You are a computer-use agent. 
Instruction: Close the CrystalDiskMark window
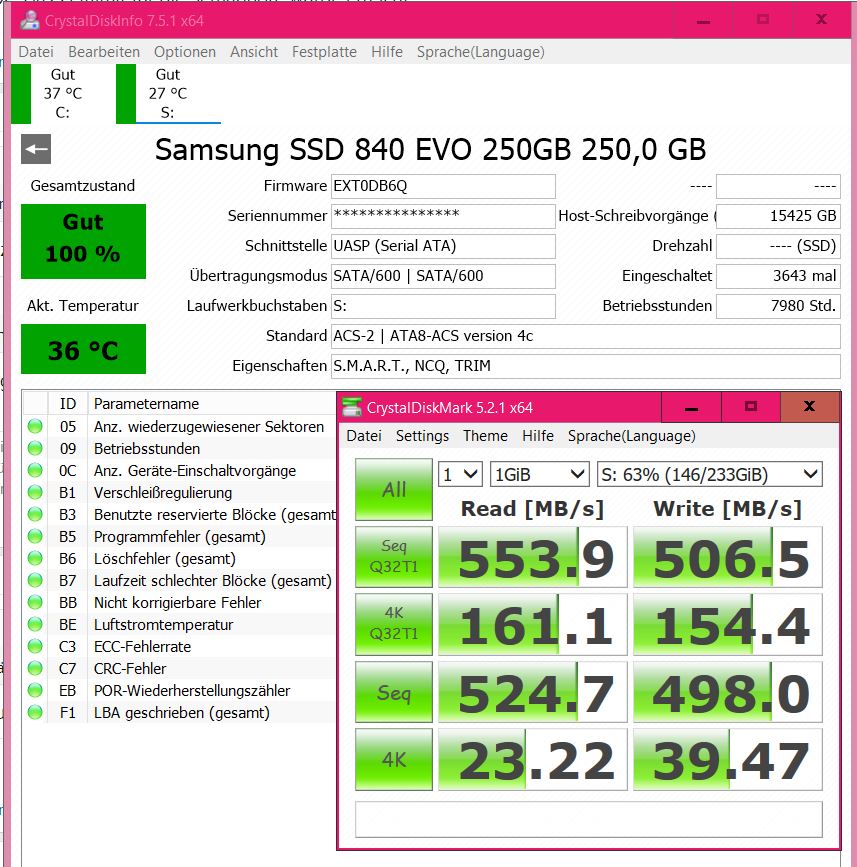point(809,408)
